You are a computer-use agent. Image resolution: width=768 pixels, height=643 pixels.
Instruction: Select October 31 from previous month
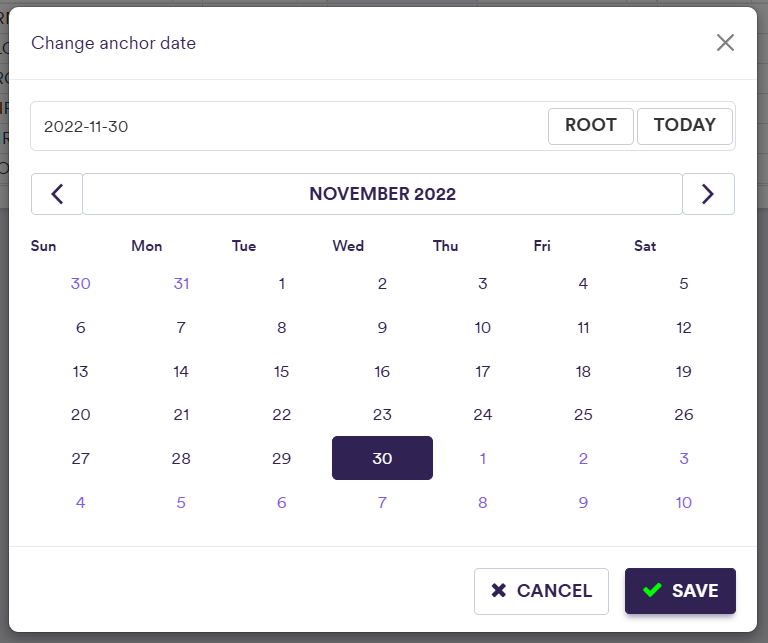click(x=181, y=283)
